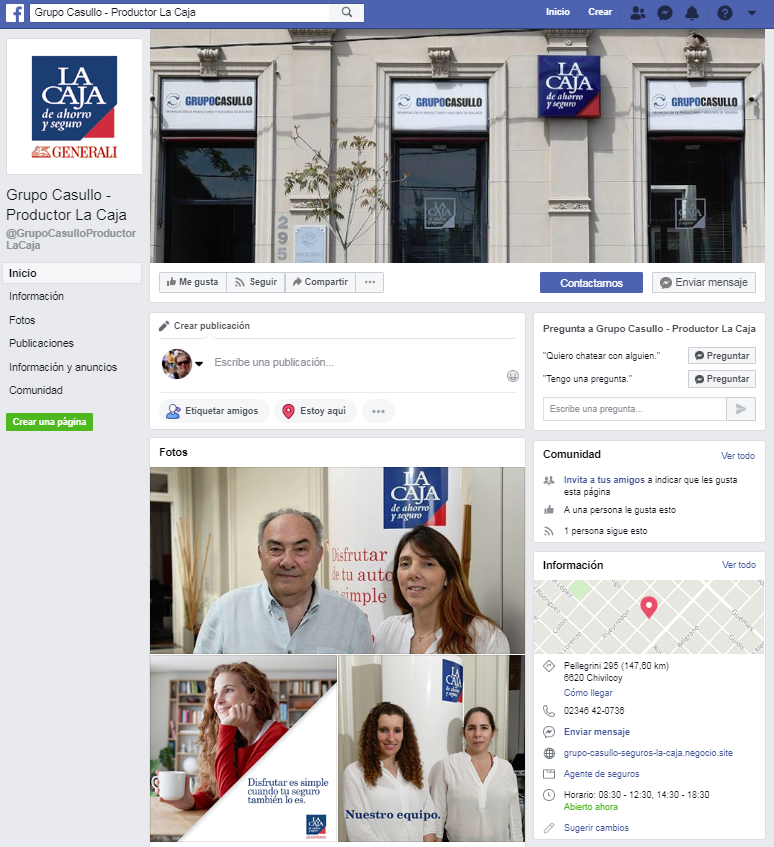Open the Nuestro equipo photo
The image size is (774, 847).
click(431, 748)
